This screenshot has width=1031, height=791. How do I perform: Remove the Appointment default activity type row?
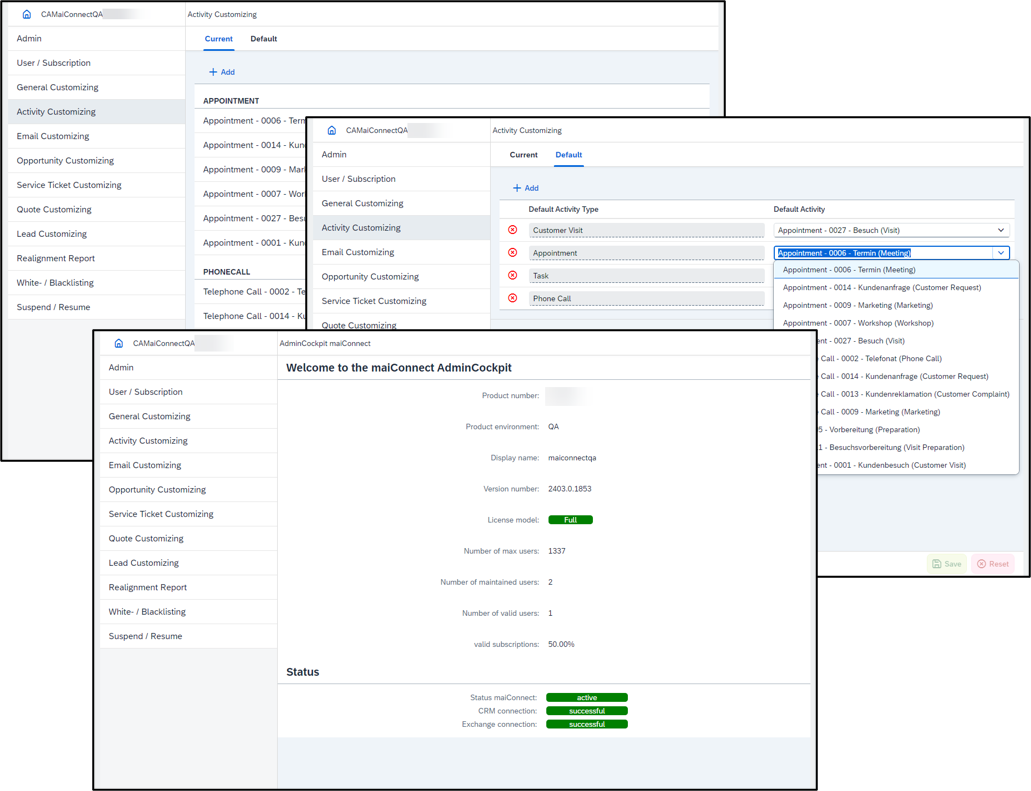click(513, 253)
